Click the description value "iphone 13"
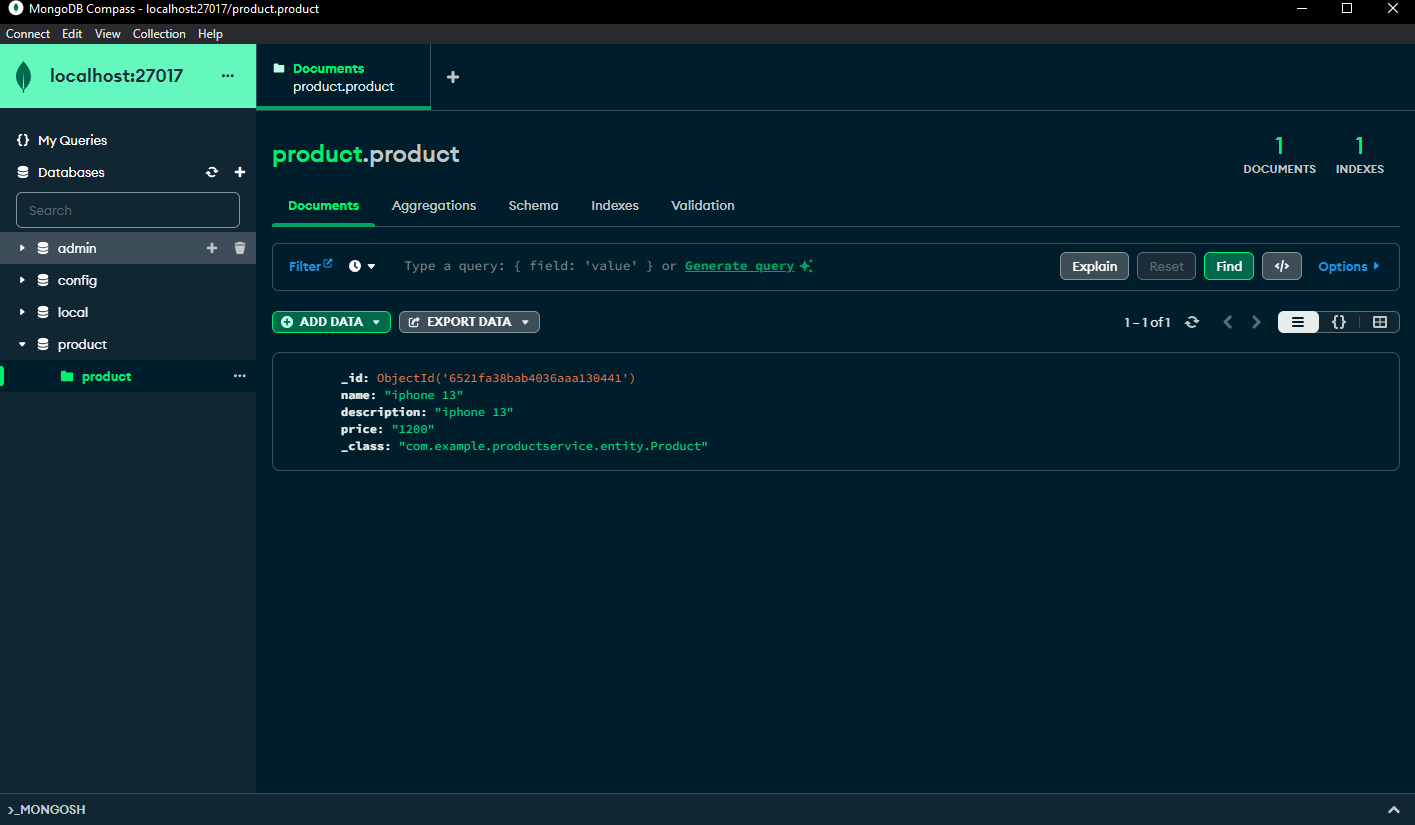 [x=473, y=412]
